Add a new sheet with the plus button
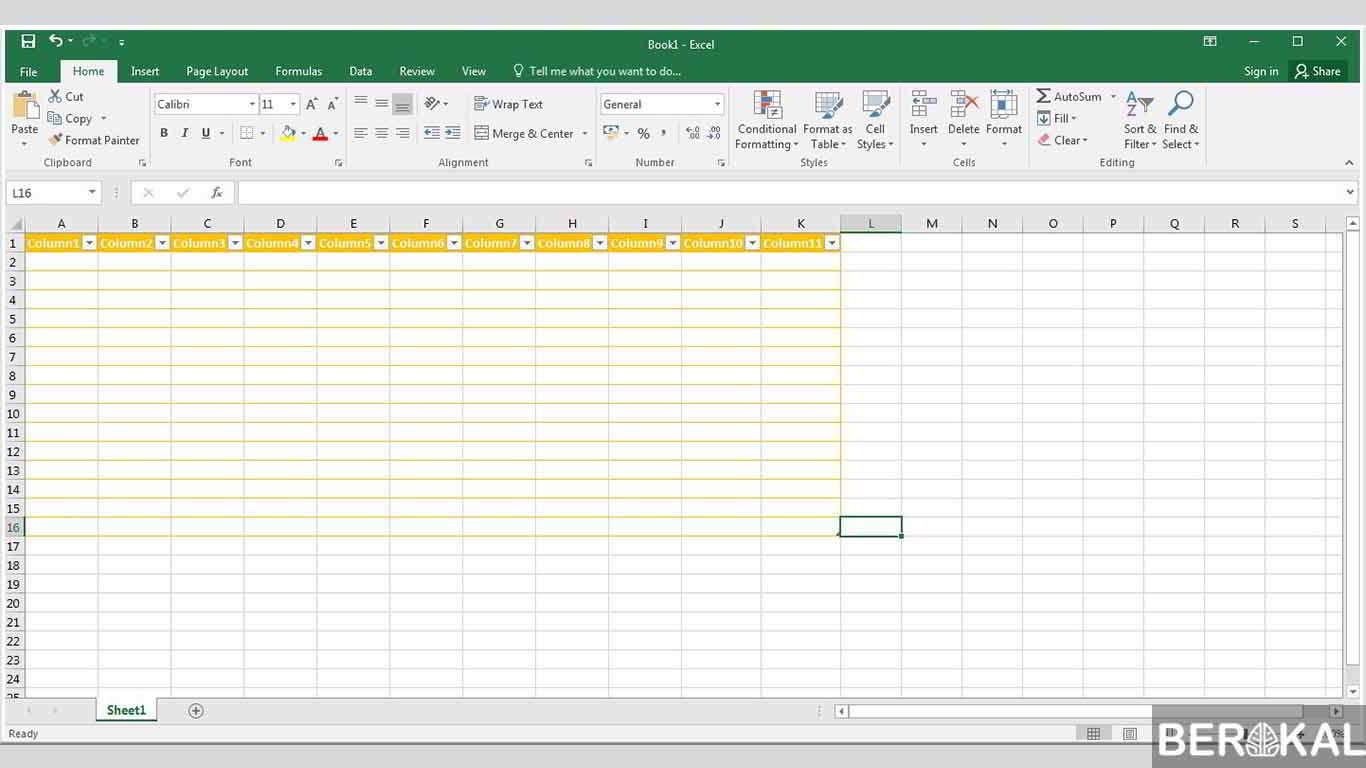Screen dimensions: 1366x768 pos(195,710)
